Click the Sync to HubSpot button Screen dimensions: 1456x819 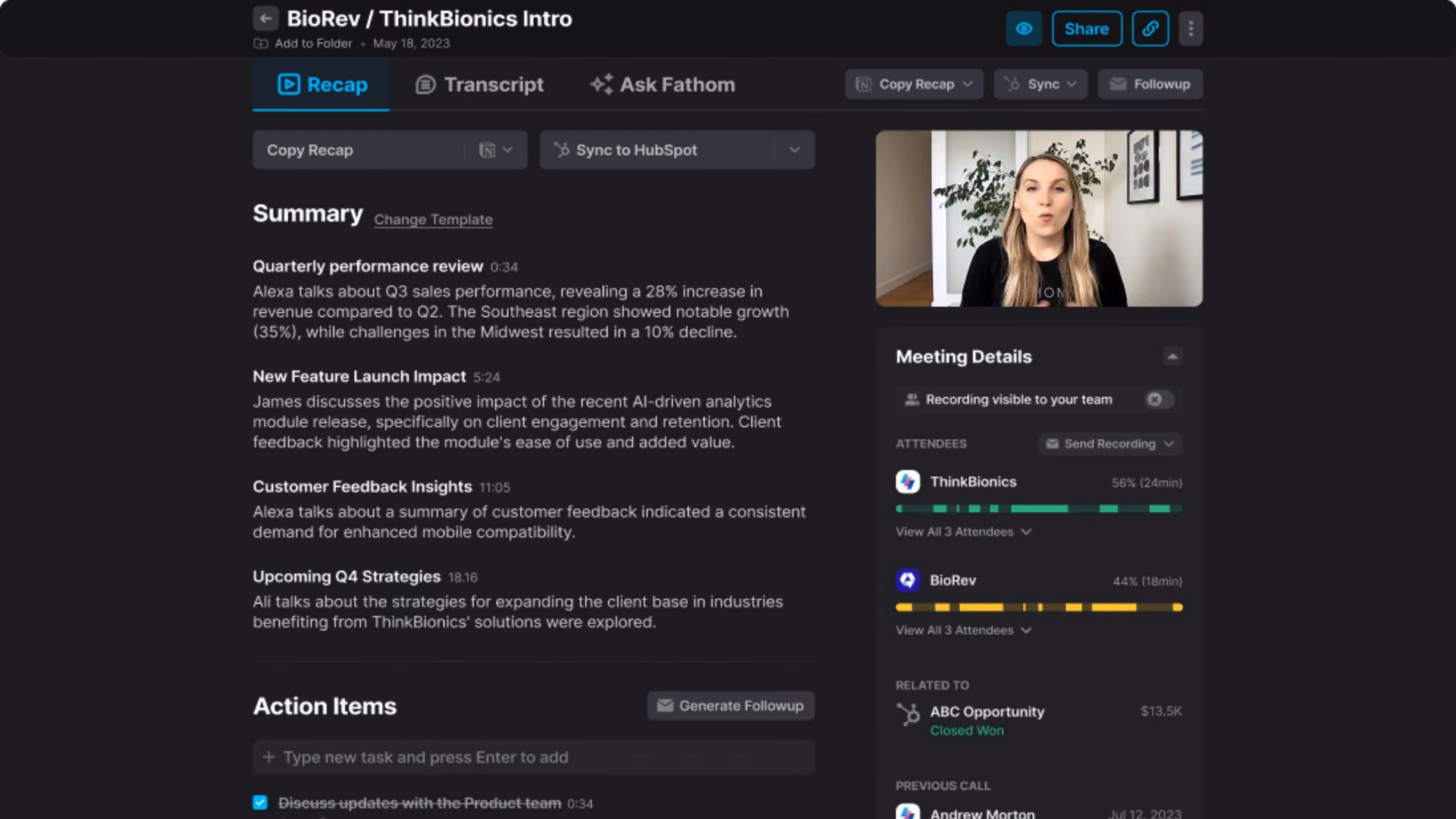coord(657,150)
